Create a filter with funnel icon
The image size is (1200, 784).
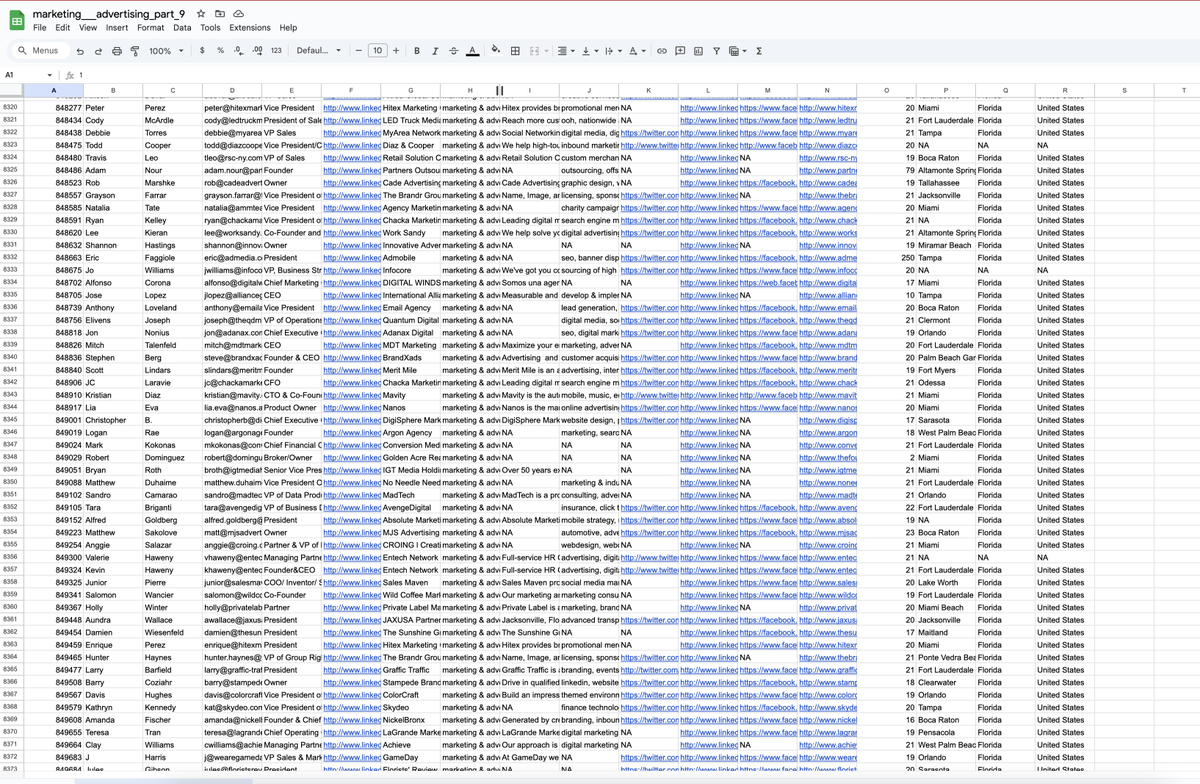pos(716,50)
